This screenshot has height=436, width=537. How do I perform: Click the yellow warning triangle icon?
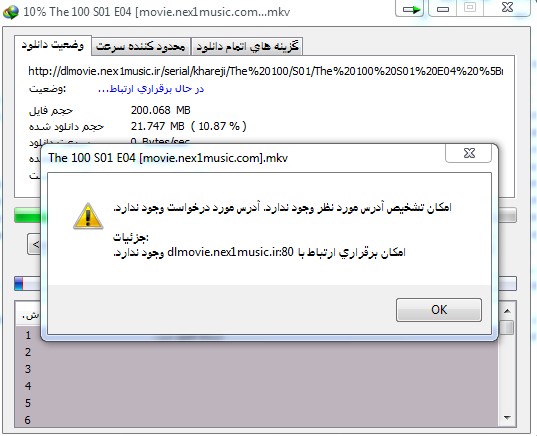[x=88, y=216]
